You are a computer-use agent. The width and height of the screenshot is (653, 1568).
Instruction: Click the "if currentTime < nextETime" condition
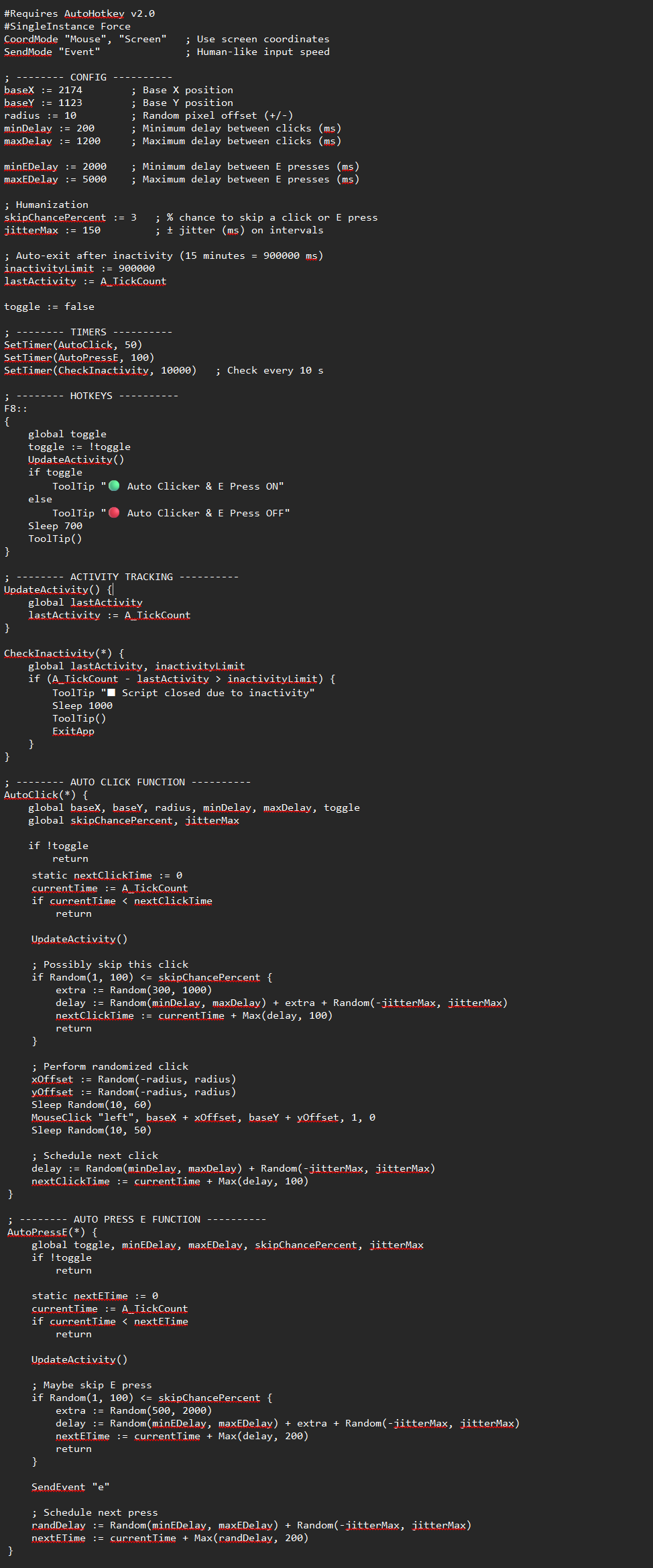110,1321
